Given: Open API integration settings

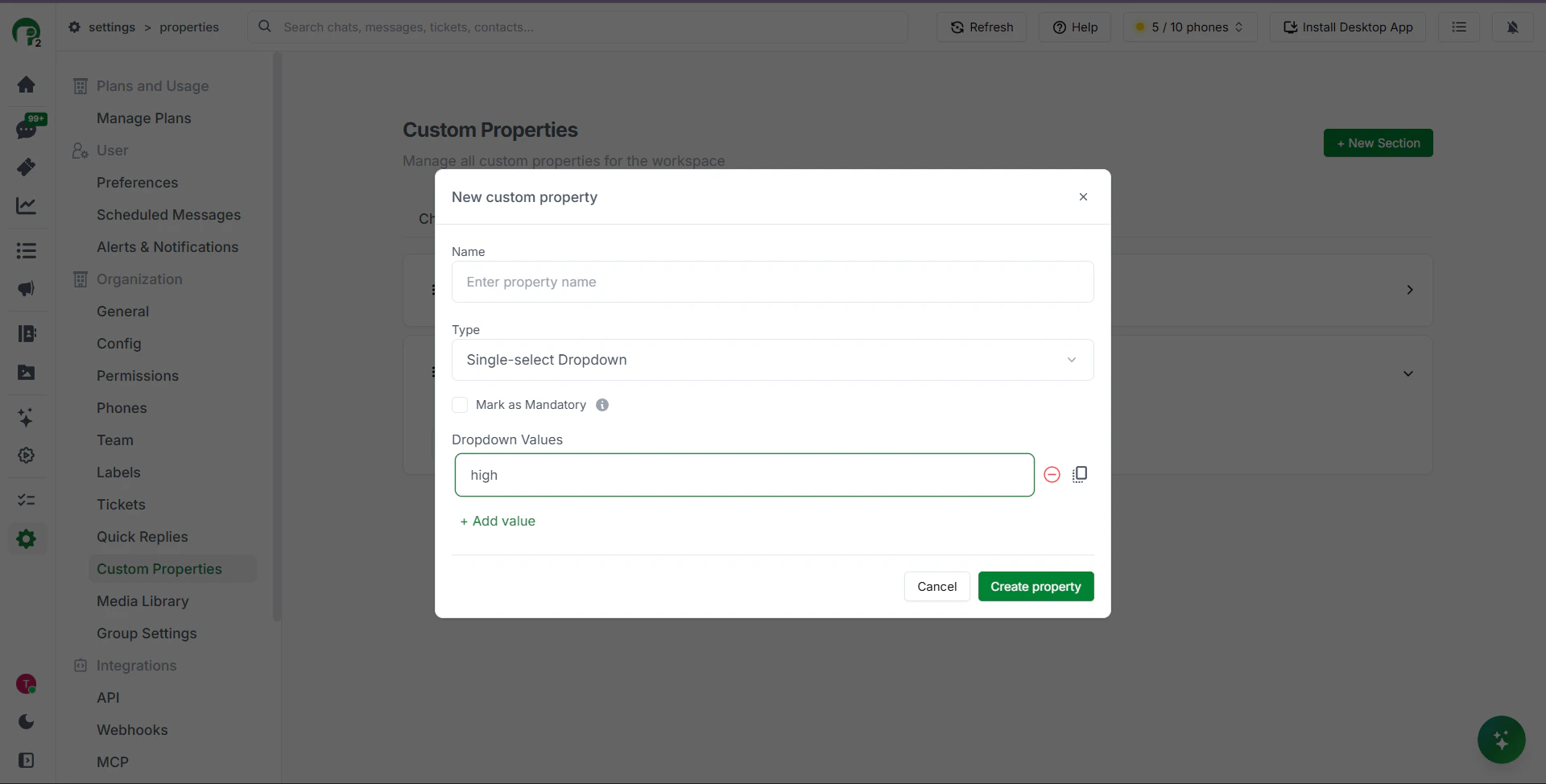Looking at the screenshot, I should (x=108, y=698).
